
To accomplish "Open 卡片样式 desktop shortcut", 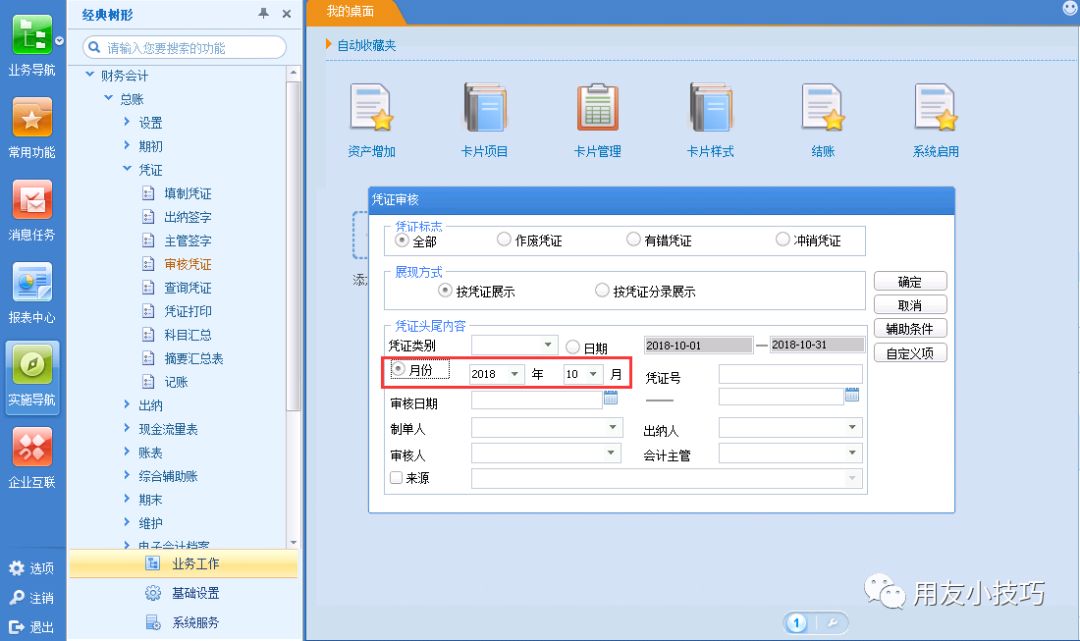I will point(710,120).
